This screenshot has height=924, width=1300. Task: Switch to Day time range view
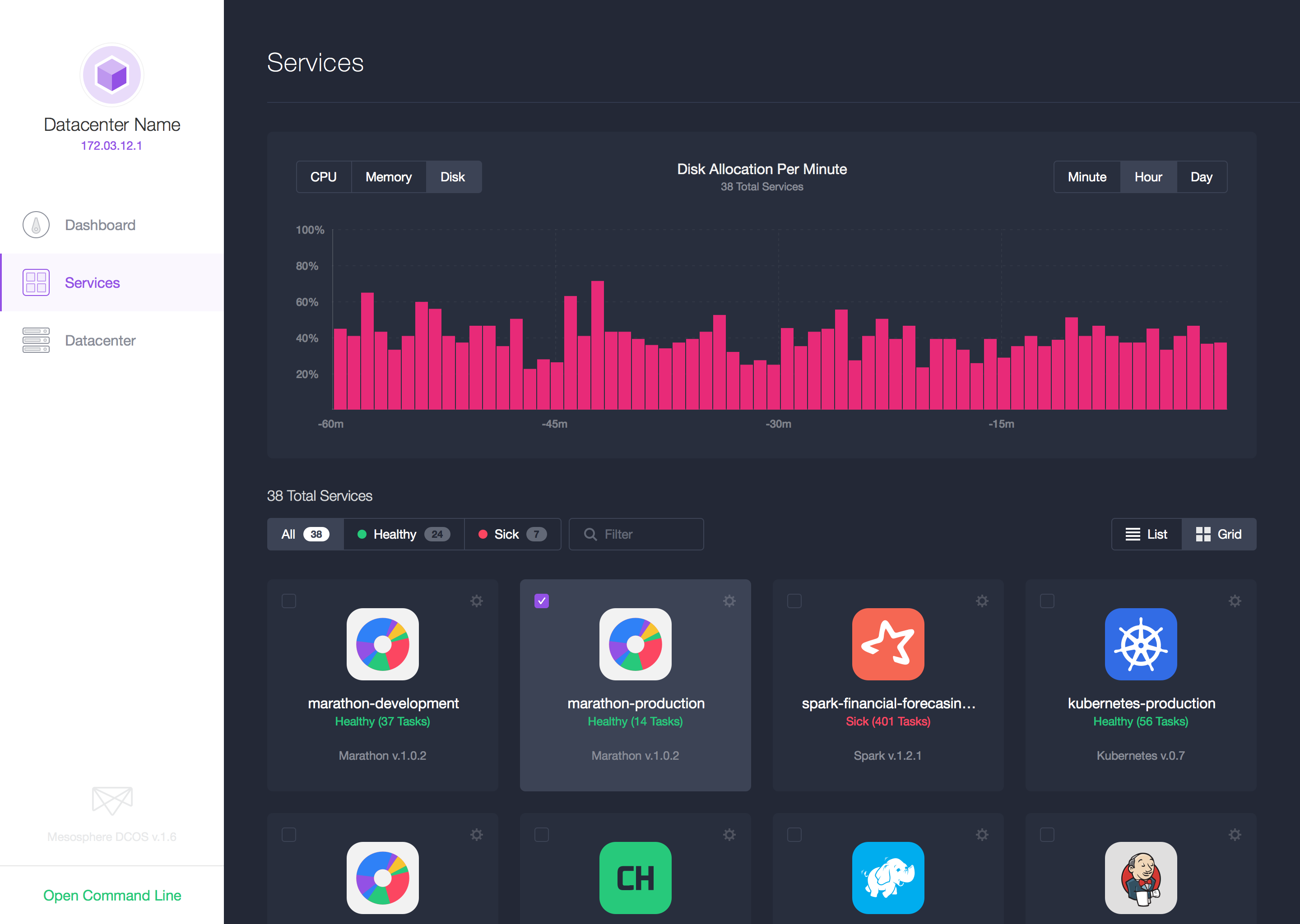click(1201, 177)
